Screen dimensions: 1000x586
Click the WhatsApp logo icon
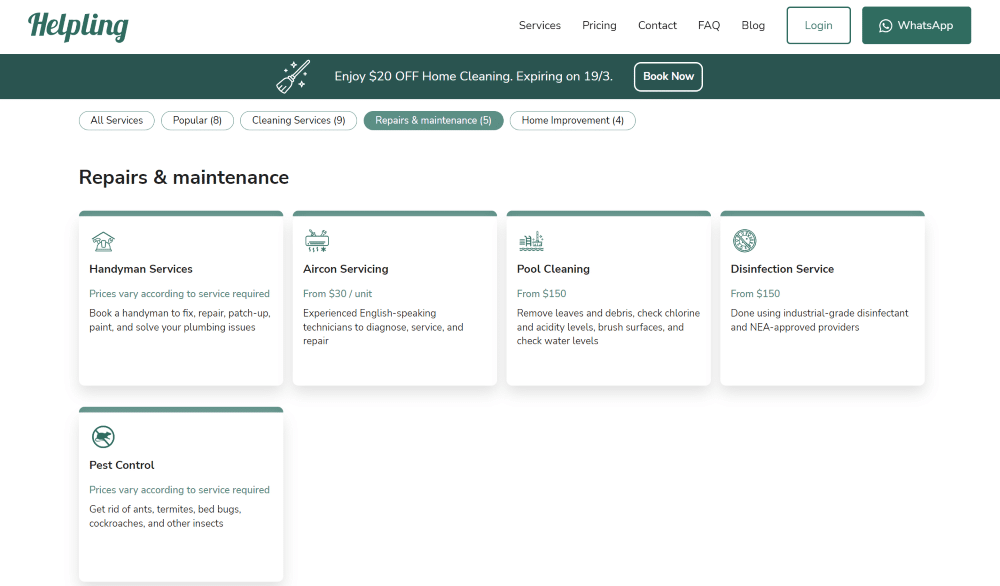pos(885,26)
